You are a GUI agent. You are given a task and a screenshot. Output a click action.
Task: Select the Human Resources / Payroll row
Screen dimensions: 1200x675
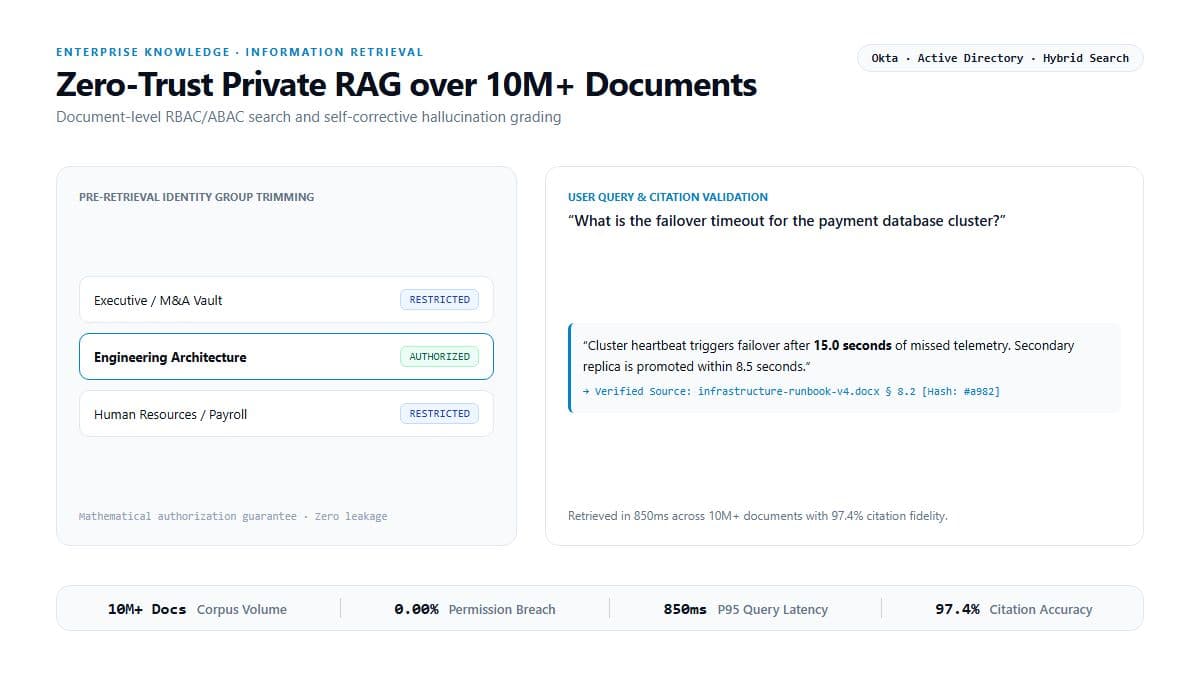(x=286, y=414)
